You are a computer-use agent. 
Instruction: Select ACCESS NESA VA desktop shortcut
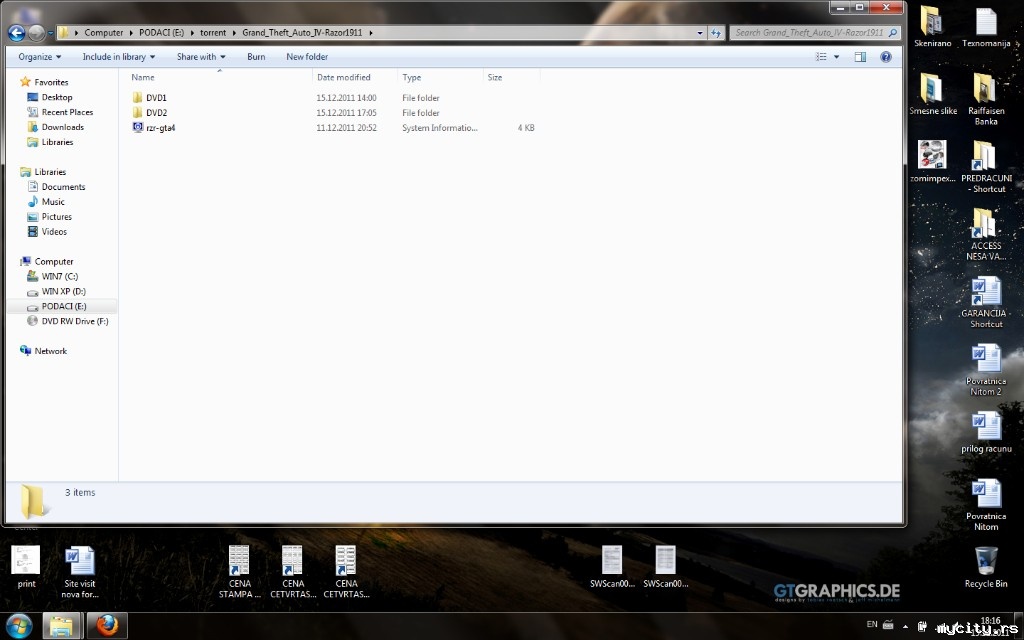click(x=986, y=234)
